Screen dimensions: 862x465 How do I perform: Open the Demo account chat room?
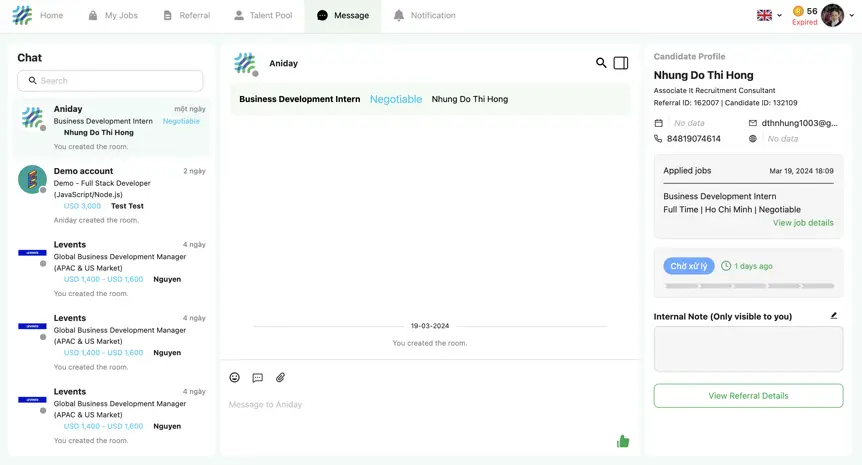pos(110,195)
